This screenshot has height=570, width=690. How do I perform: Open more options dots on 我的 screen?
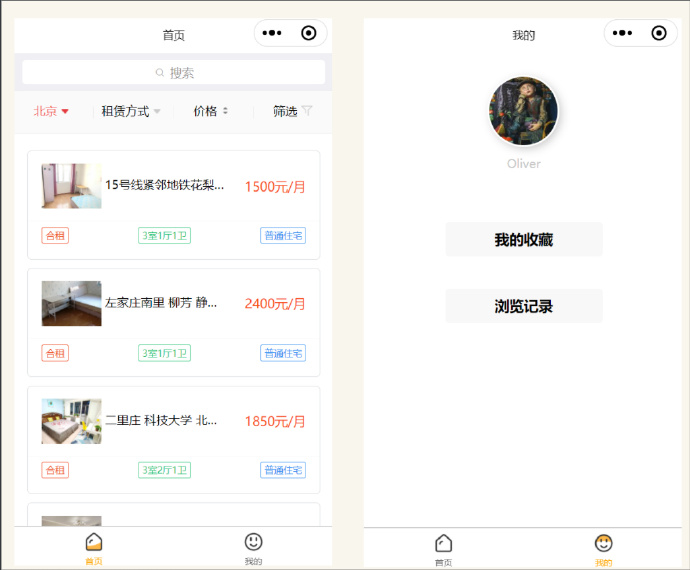(x=622, y=33)
